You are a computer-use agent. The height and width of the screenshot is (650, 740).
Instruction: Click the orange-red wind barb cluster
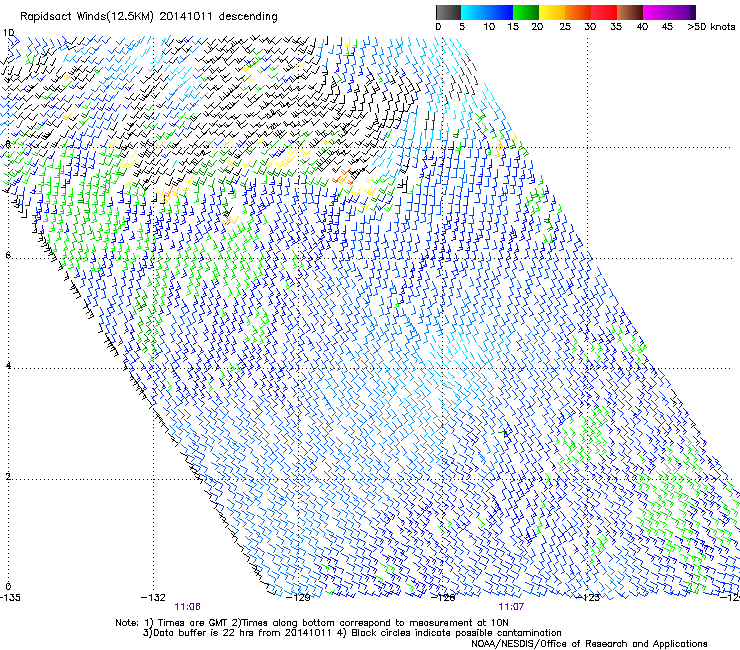(x=342, y=177)
